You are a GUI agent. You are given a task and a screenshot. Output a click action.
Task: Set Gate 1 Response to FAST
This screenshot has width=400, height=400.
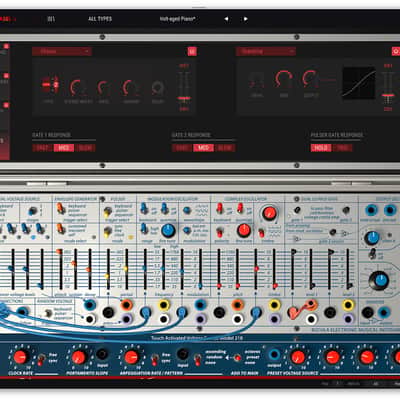click(x=42, y=148)
